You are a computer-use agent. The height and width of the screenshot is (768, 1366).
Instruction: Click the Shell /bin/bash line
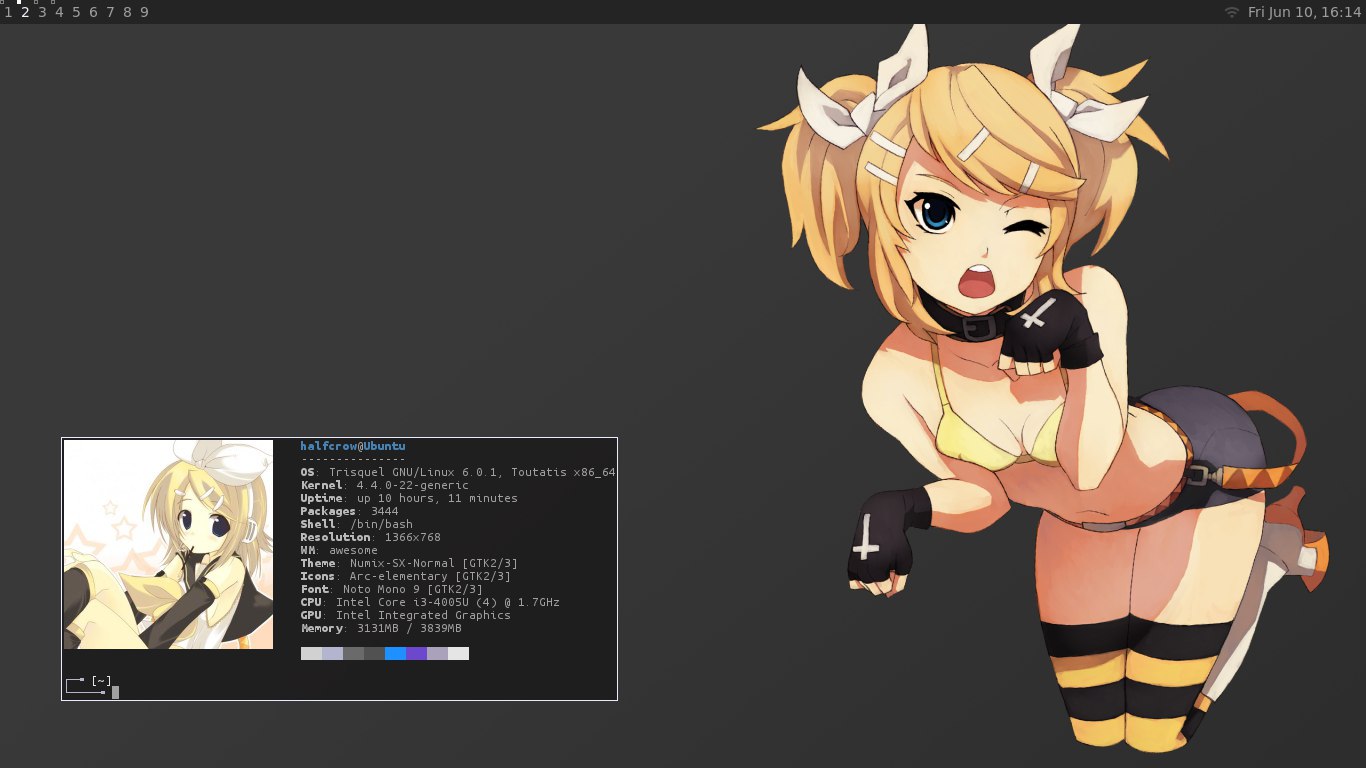pyautogui.click(x=356, y=524)
